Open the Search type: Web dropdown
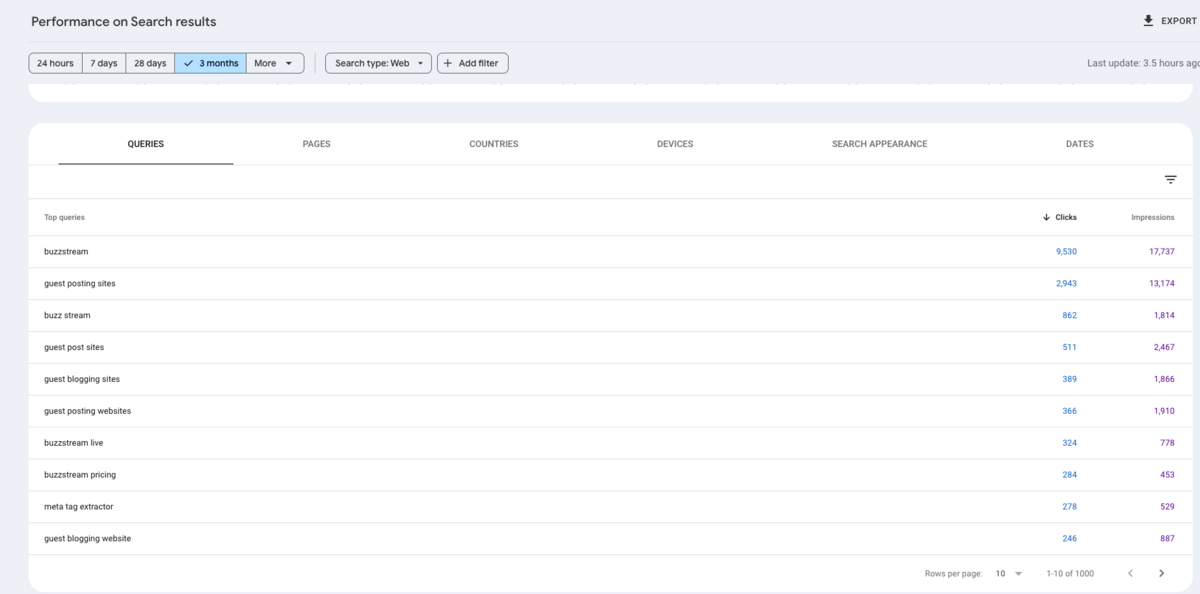This screenshot has width=1200, height=594. tap(379, 63)
